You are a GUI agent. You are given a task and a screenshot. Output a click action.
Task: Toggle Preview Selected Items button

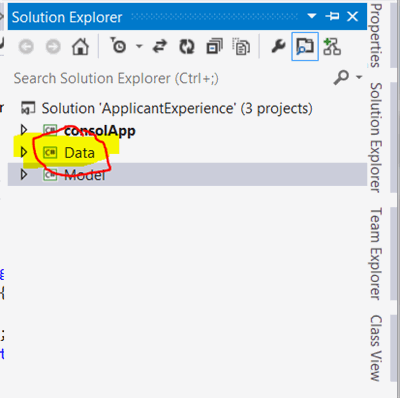point(305,46)
